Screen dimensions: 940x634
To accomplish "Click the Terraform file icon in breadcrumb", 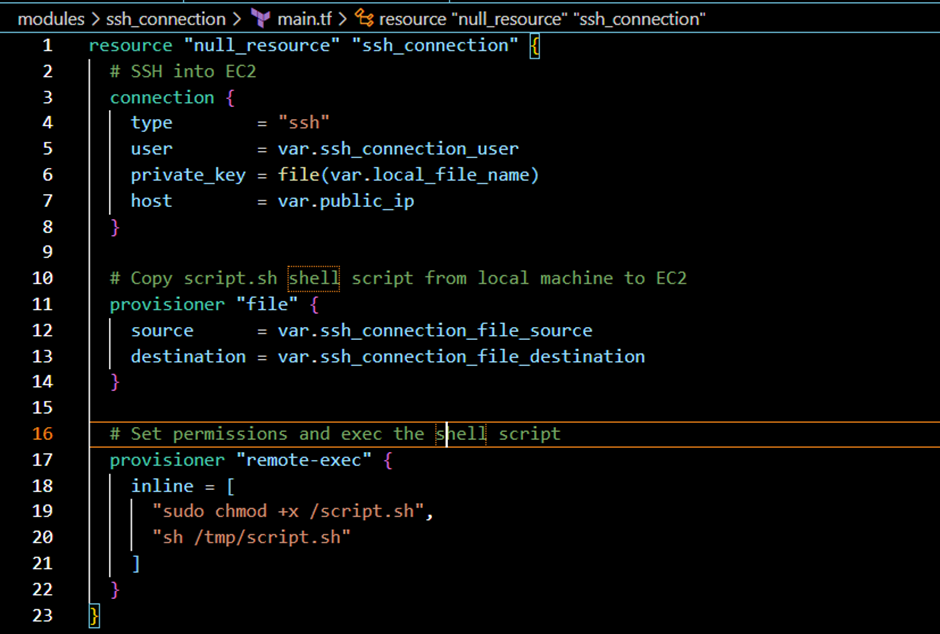I will [x=261, y=18].
